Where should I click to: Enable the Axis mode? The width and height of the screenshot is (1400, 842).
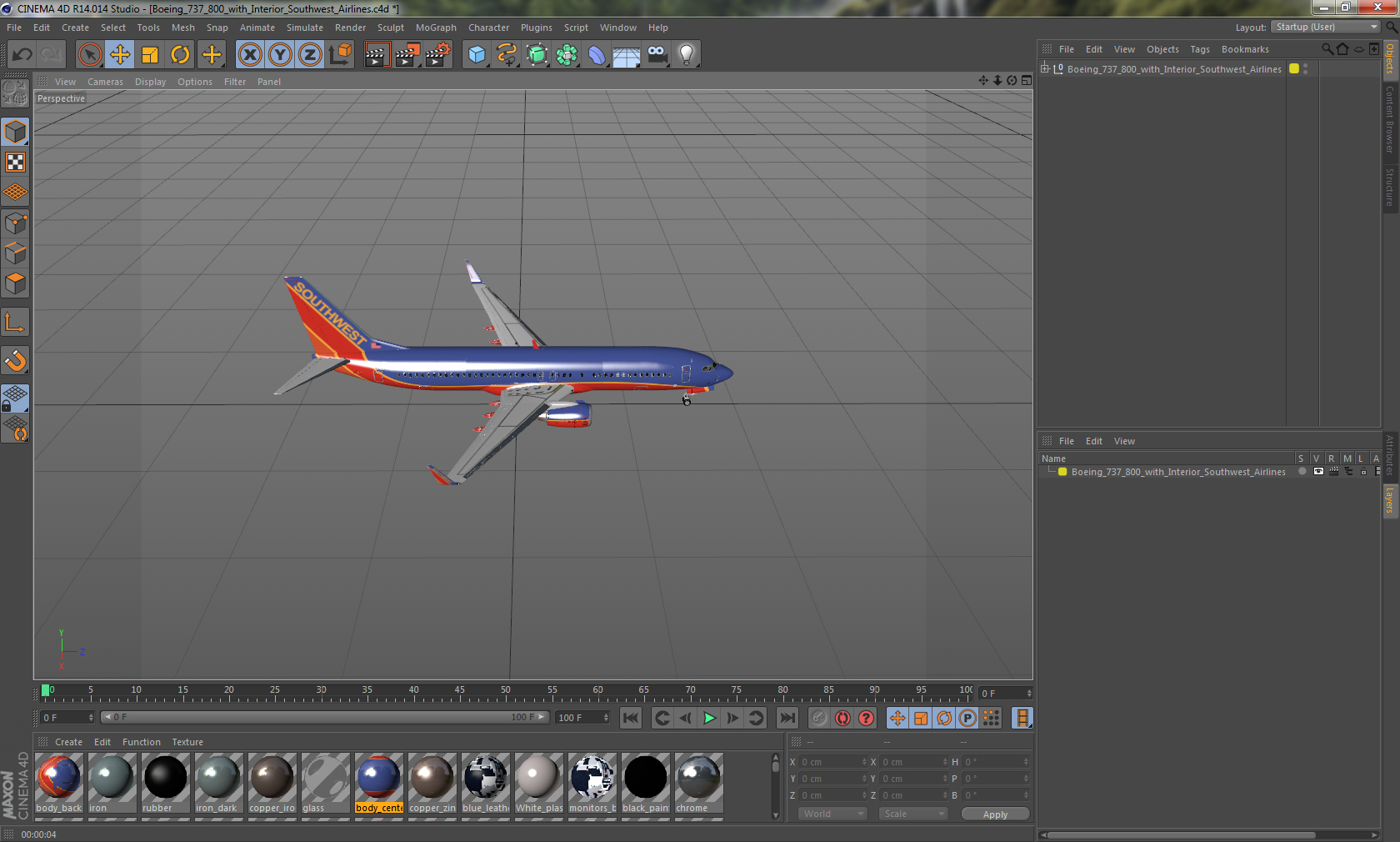[15, 322]
